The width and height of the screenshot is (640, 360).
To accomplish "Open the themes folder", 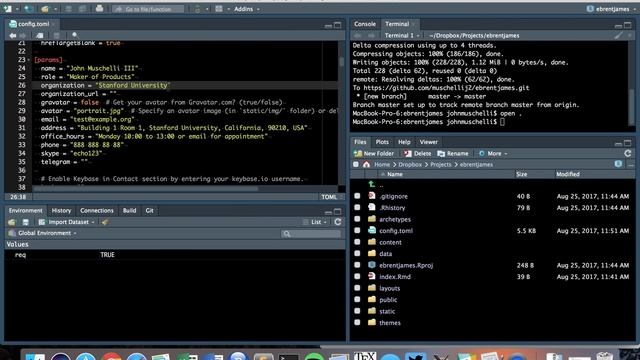I will coord(390,322).
